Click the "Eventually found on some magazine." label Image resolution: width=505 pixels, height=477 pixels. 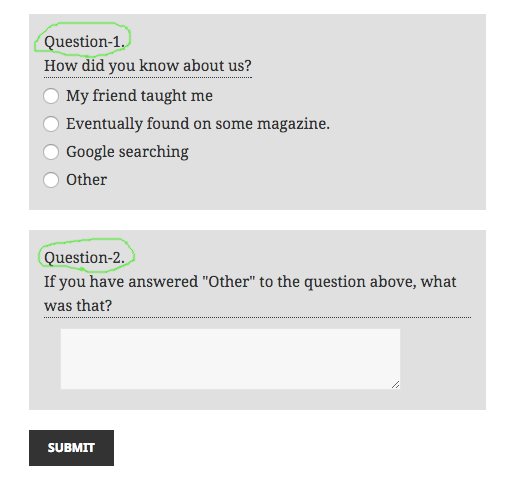point(198,124)
